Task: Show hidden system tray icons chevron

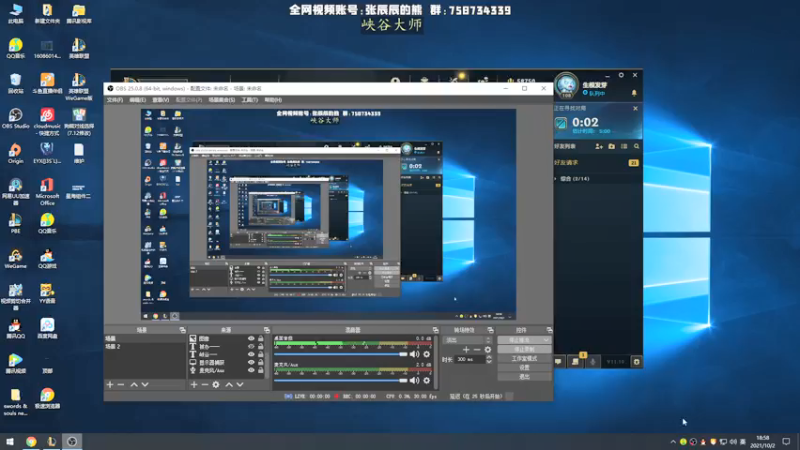Action: 673,442
